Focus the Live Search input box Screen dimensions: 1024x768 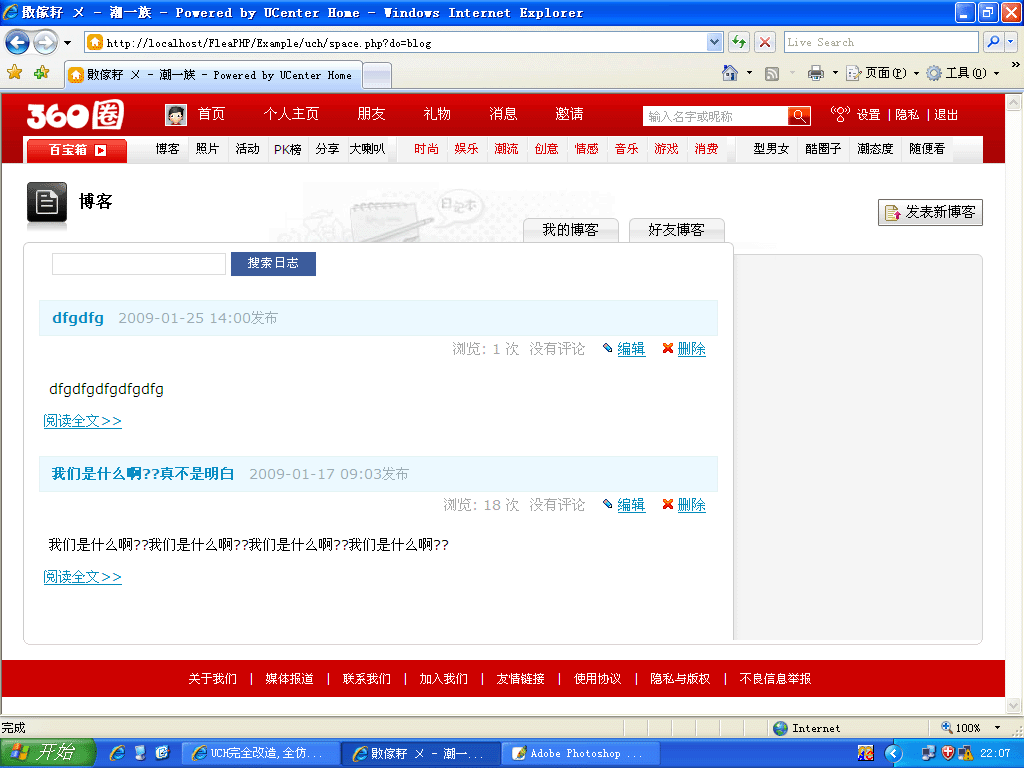tap(880, 42)
